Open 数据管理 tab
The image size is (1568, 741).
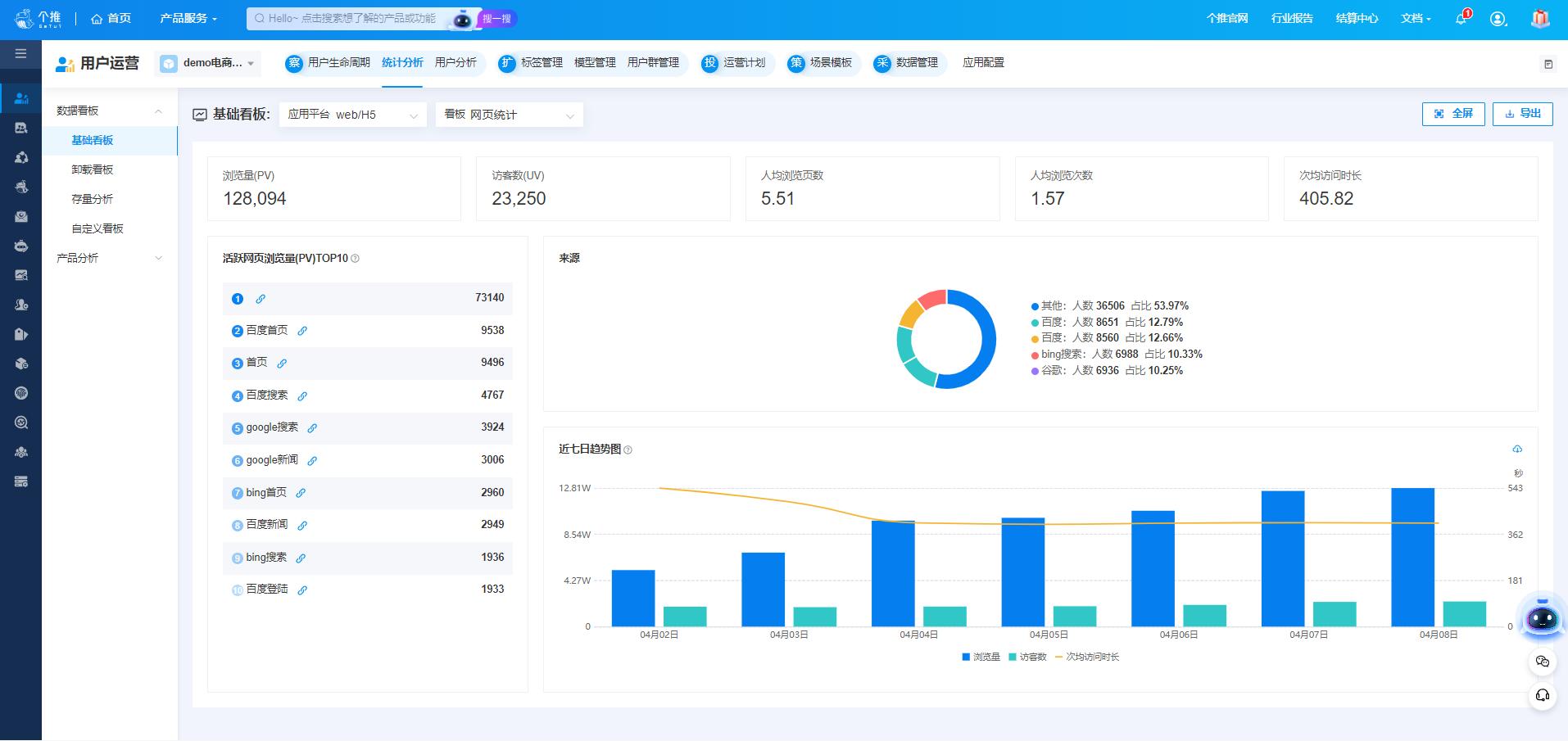pyautogui.click(x=917, y=62)
